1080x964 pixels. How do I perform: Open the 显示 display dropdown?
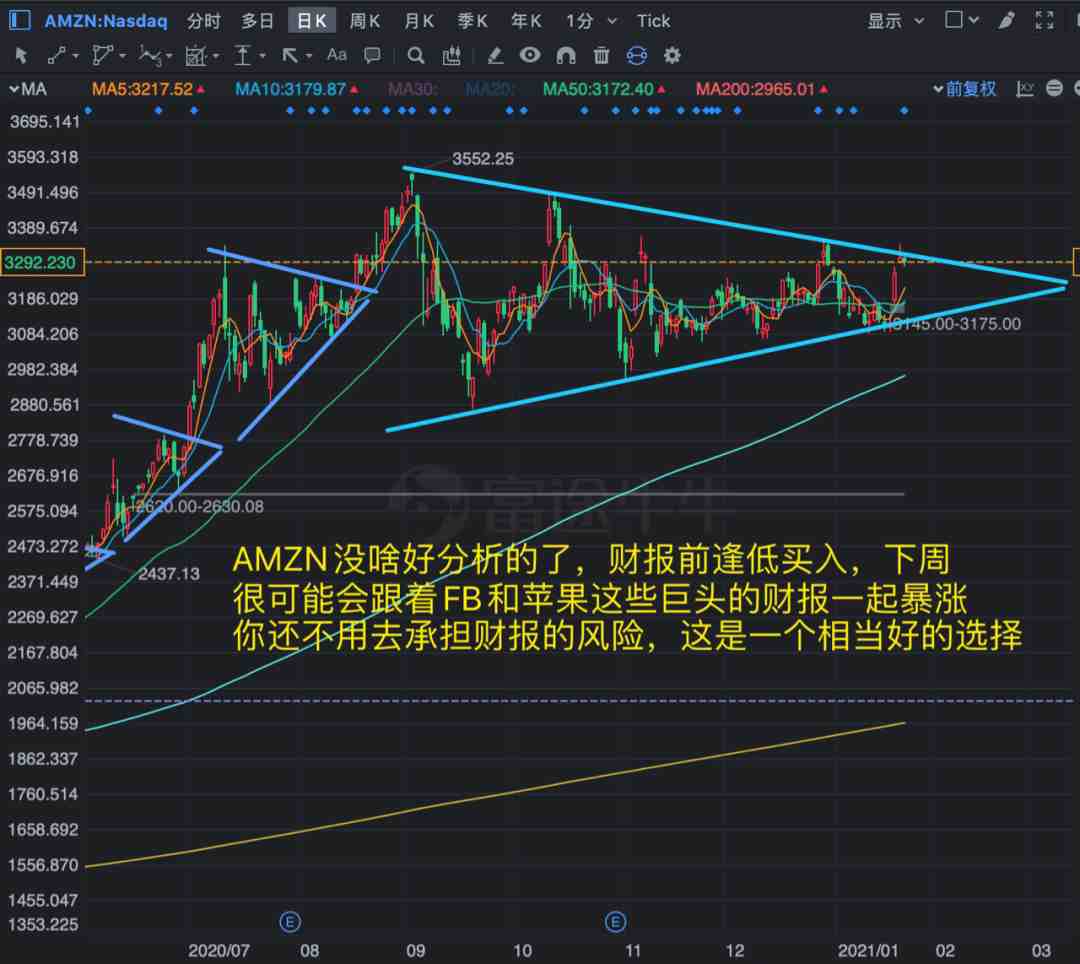coord(895,21)
